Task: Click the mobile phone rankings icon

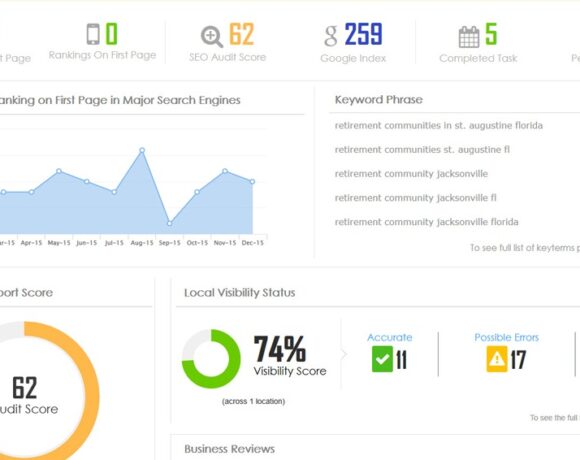Action: click(x=93, y=34)
